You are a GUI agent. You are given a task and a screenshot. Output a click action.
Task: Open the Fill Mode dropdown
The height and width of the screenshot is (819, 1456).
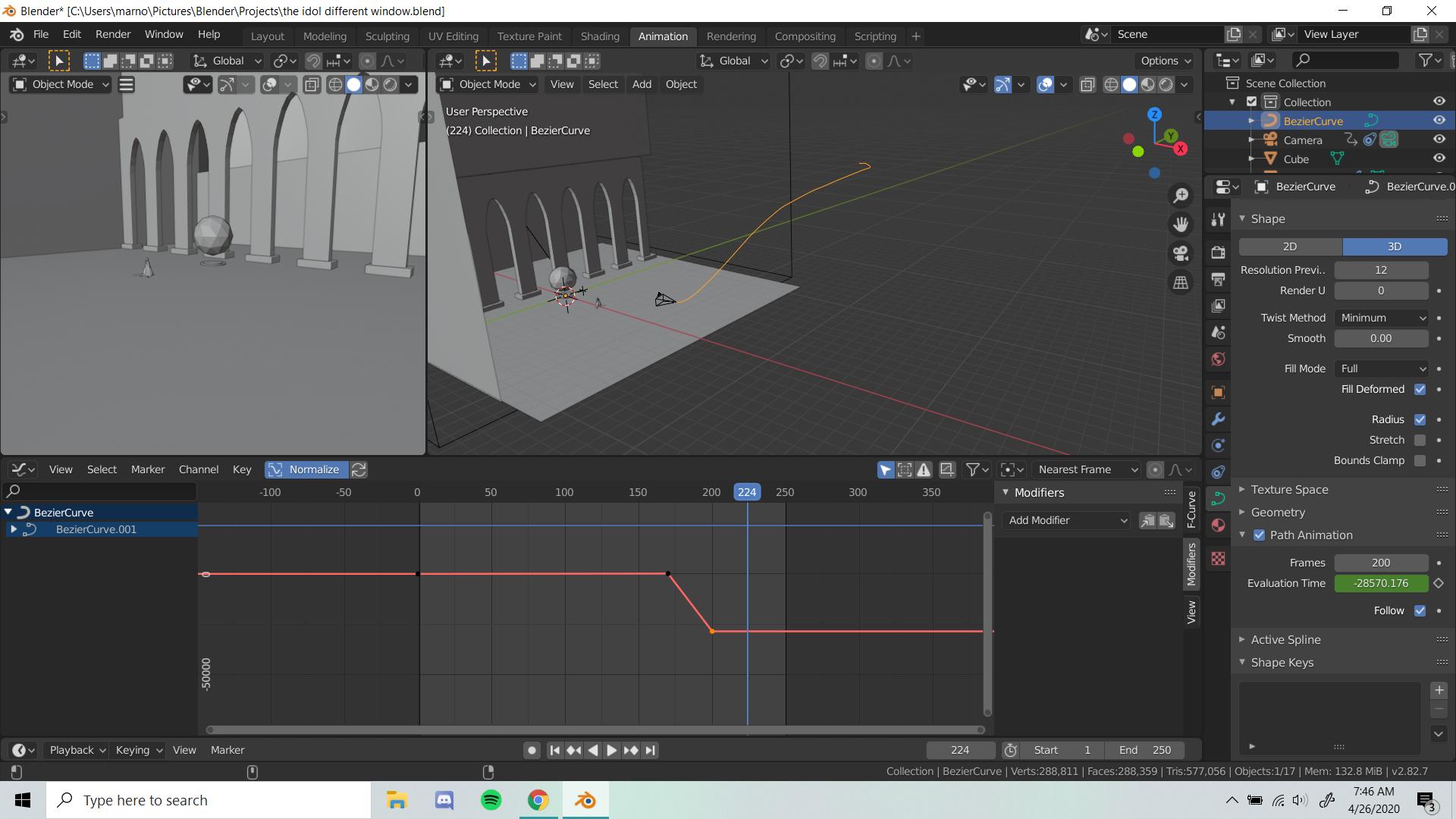1381,369
